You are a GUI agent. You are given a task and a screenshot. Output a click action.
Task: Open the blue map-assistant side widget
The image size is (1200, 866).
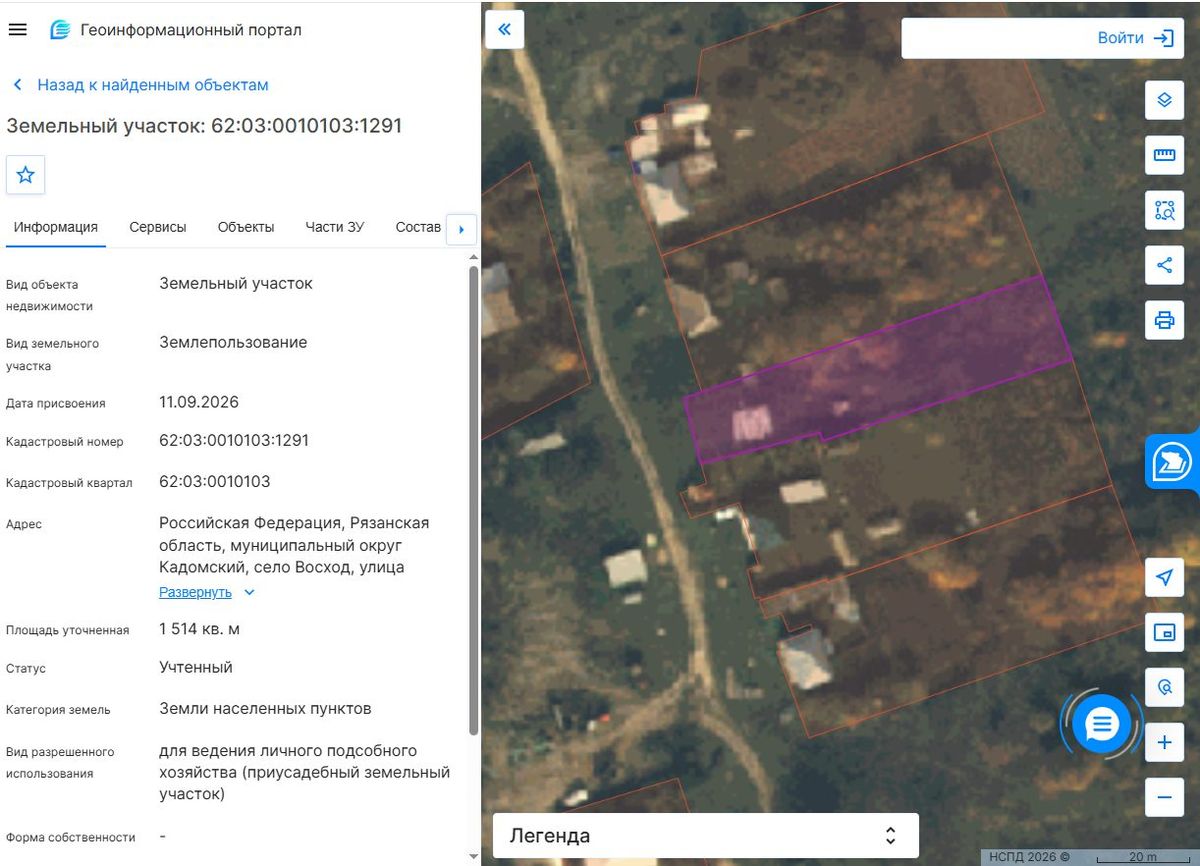tap(1172, 462)
